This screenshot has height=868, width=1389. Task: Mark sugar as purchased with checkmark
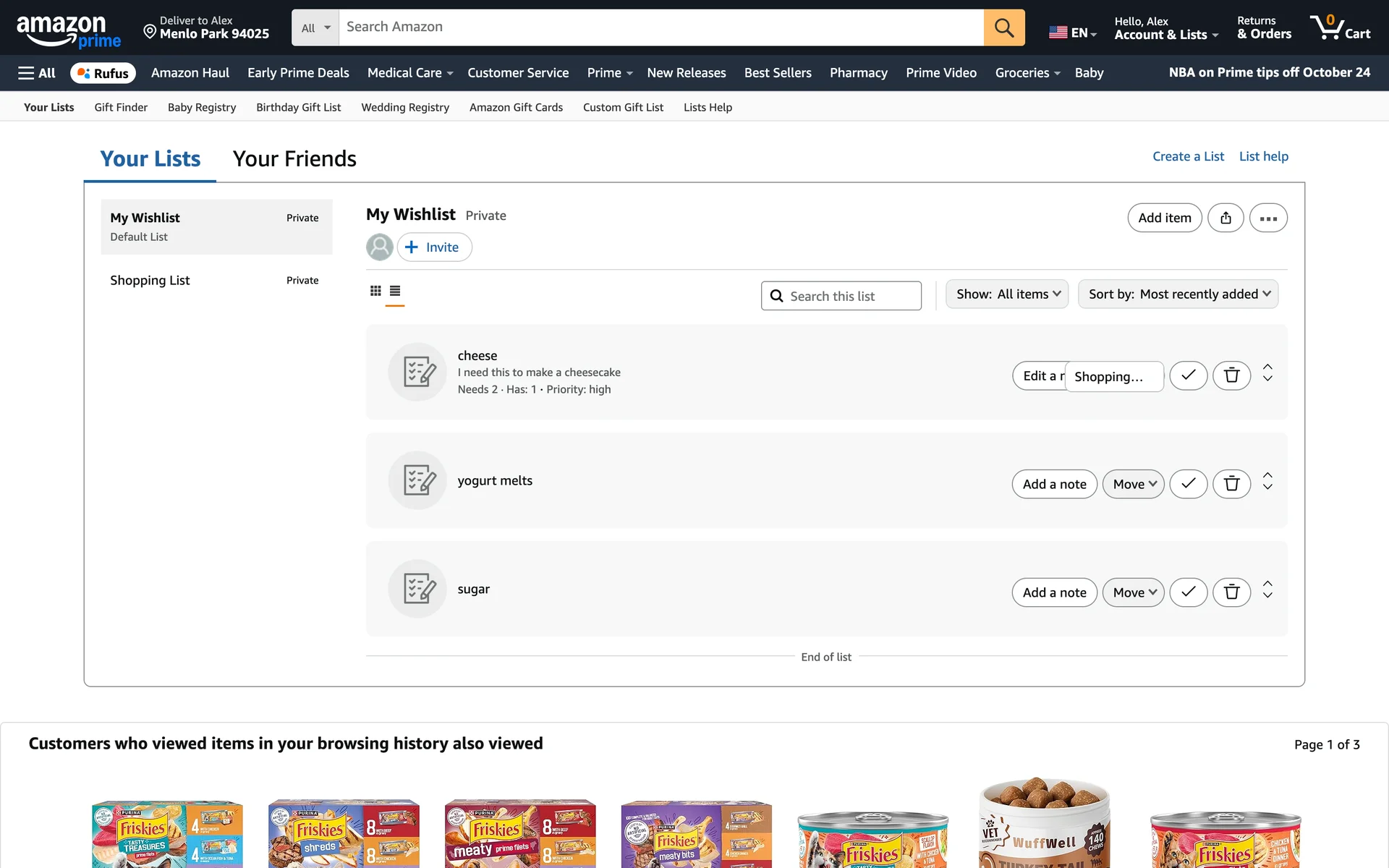click(x=1188, y=592)
